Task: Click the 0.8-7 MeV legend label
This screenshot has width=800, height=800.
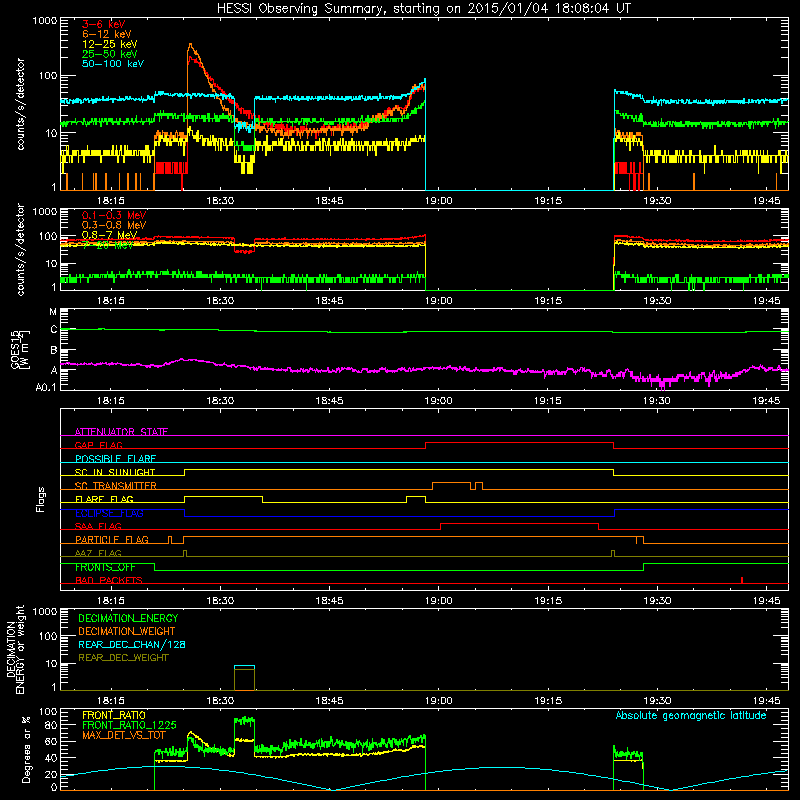Action: [109, 235]
